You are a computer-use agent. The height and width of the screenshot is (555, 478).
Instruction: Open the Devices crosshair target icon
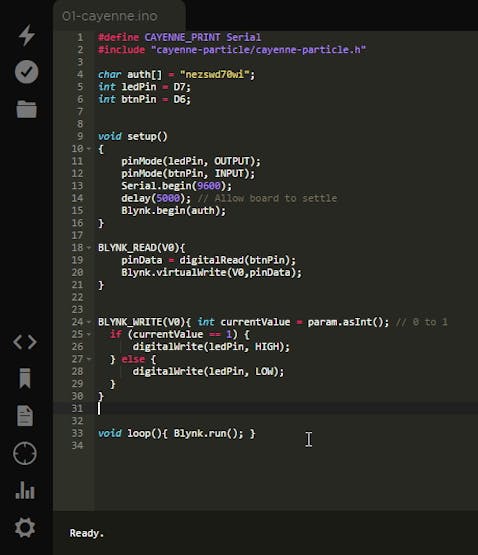pyautogui.click(x=25, y=453)
